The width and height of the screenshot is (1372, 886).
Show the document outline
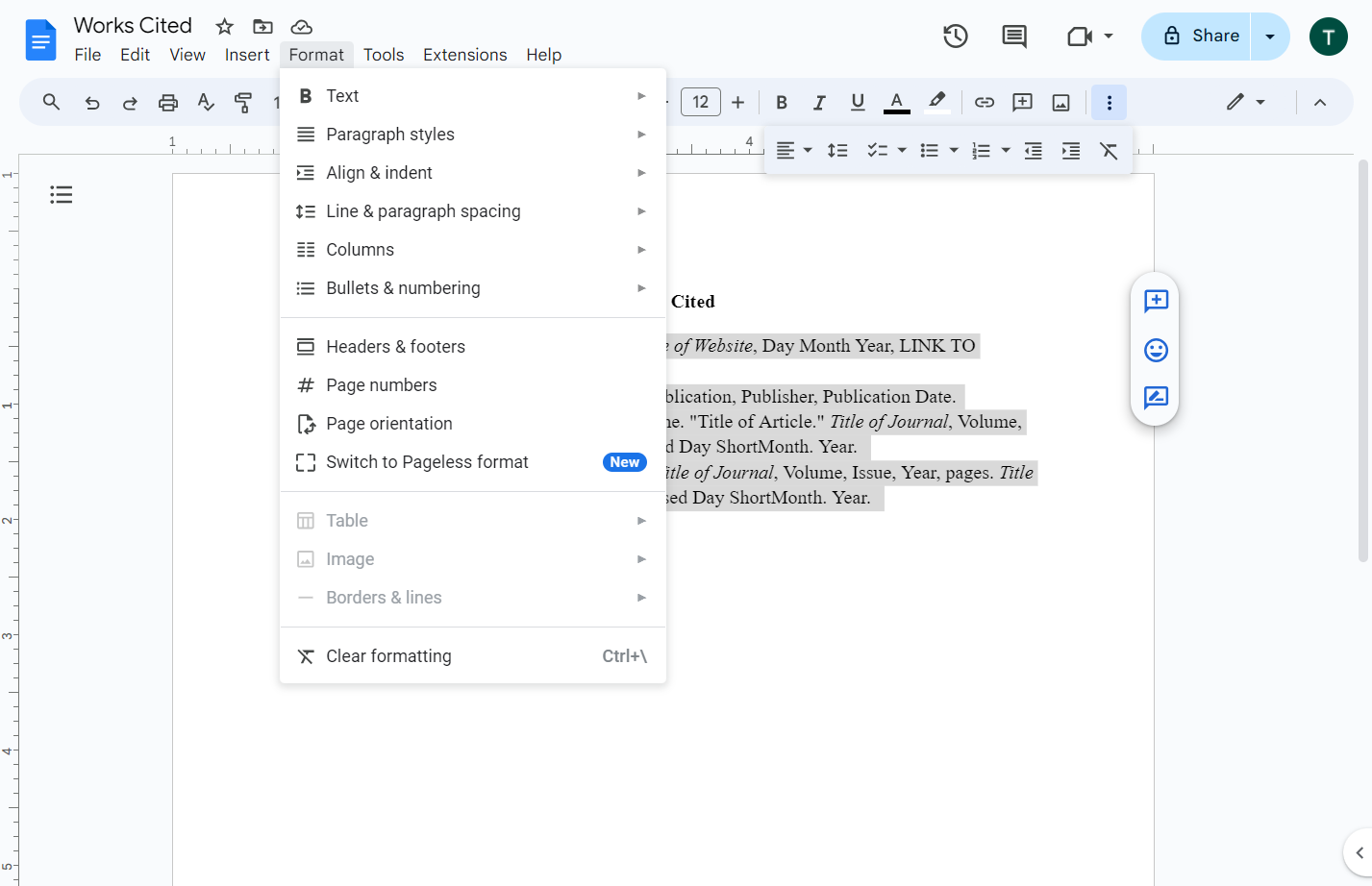62,195
